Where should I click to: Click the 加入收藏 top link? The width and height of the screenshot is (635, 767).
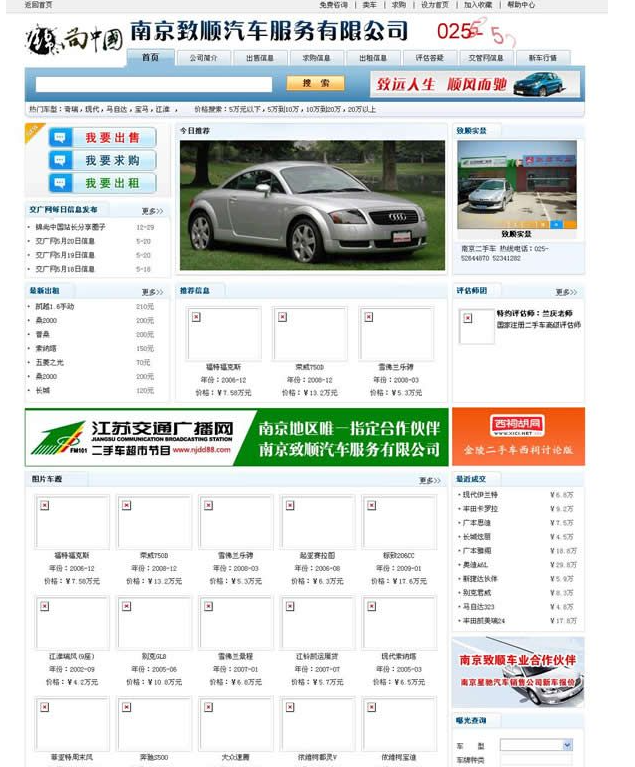click(x=478, y=5)
